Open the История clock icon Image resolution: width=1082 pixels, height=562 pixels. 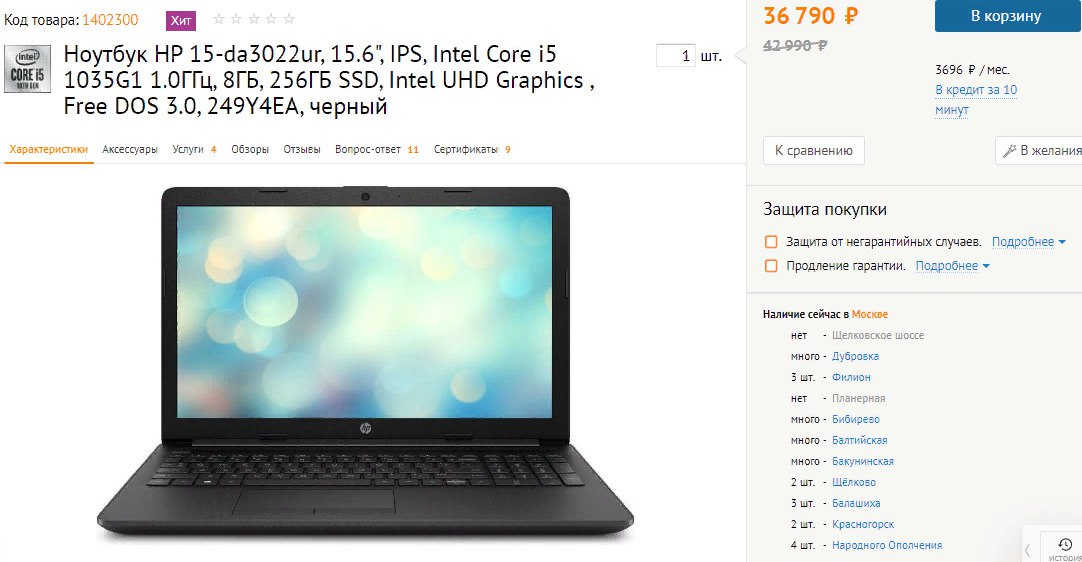pyautogui.click(x=1065, y=544)
